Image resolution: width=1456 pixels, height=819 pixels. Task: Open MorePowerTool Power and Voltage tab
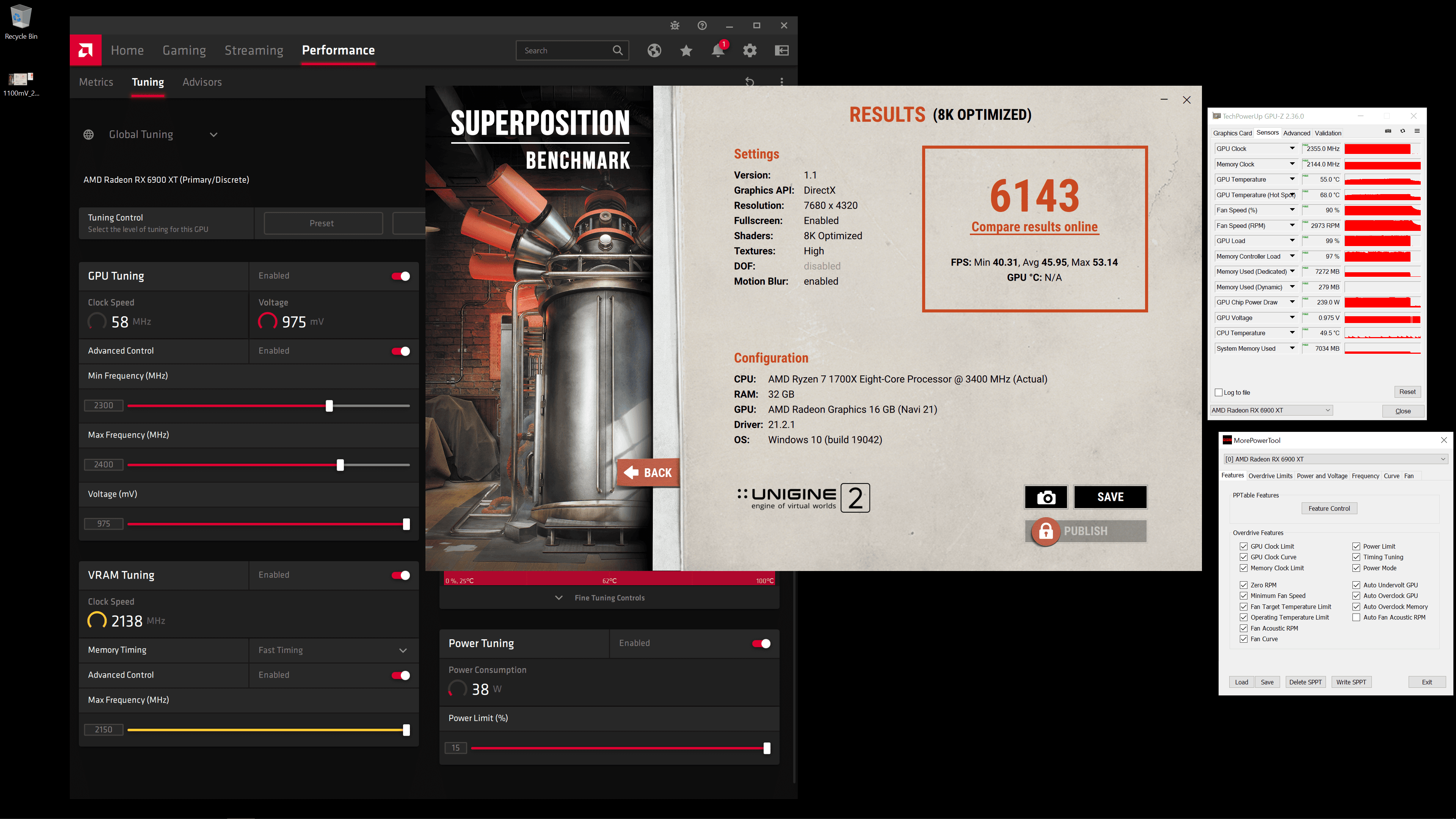[x=1322, y=476]
